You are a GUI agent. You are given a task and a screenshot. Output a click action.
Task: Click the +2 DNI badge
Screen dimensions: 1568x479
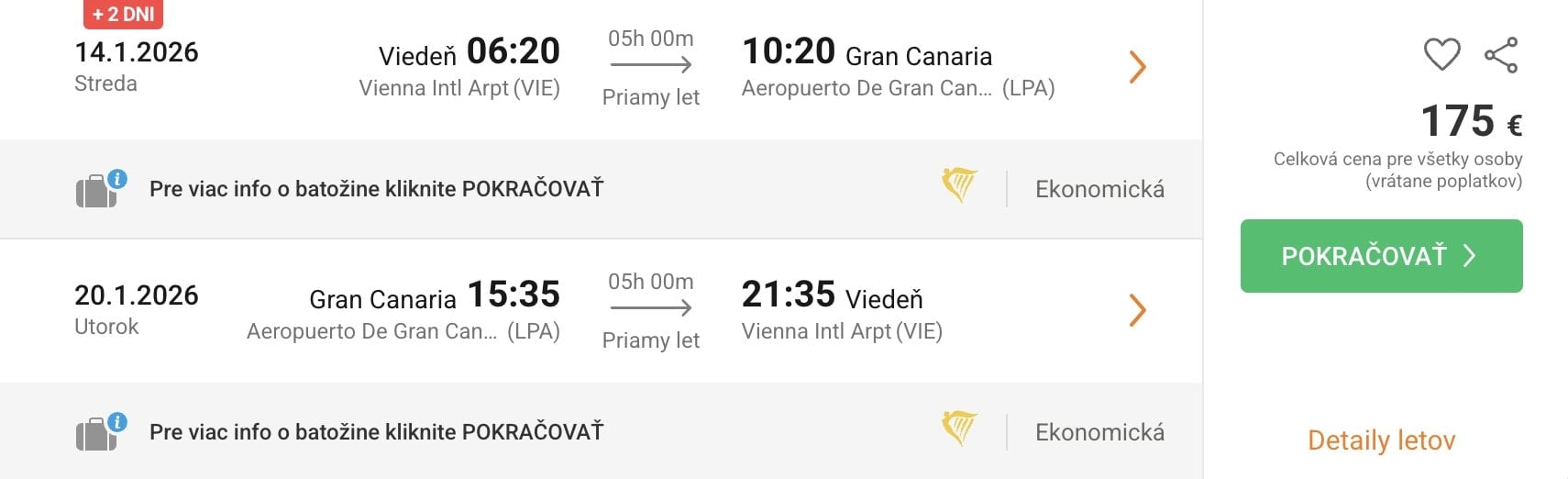pyautogui.click(x=123, y=14)
